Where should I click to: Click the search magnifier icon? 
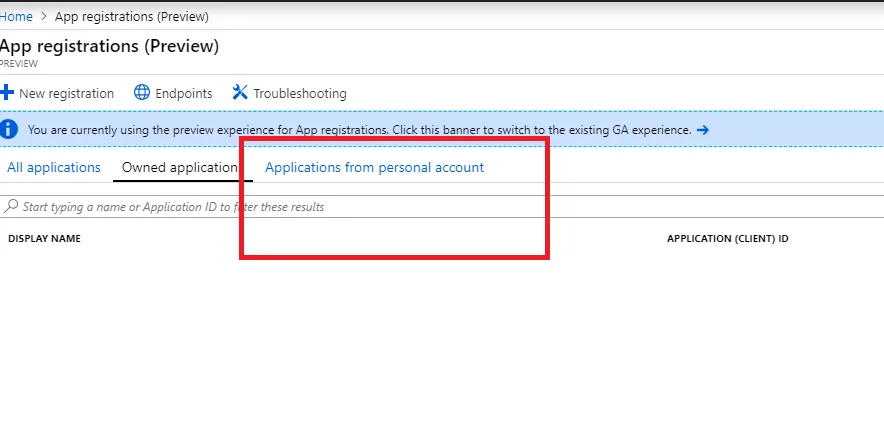coord(11,206)
